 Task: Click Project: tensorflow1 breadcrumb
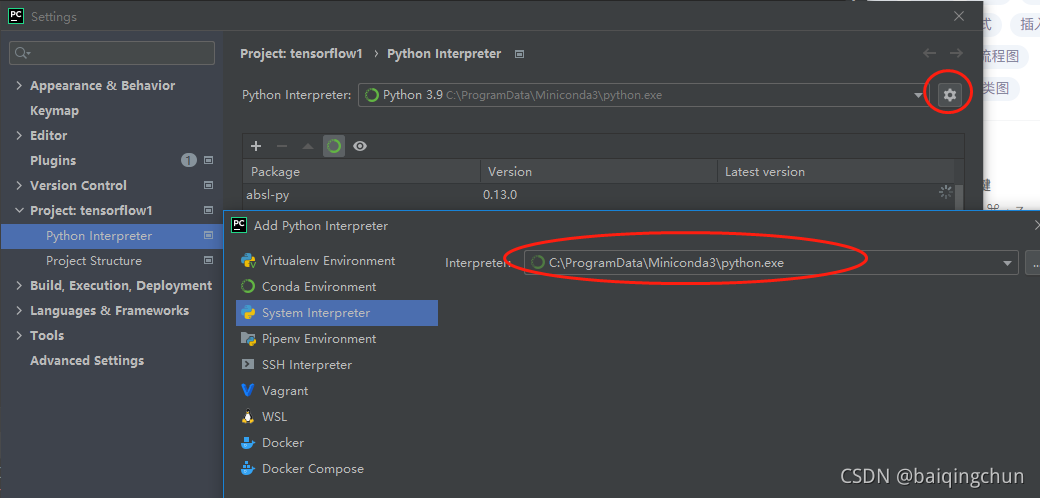(301, 54)
